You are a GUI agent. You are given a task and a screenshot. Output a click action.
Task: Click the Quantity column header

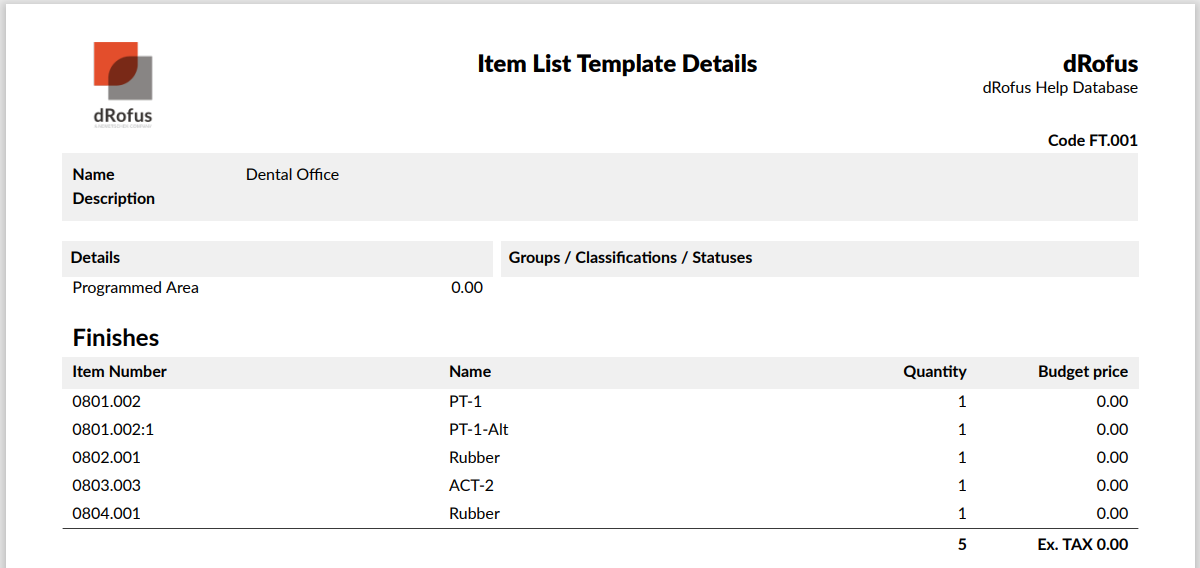coord(935,372)
